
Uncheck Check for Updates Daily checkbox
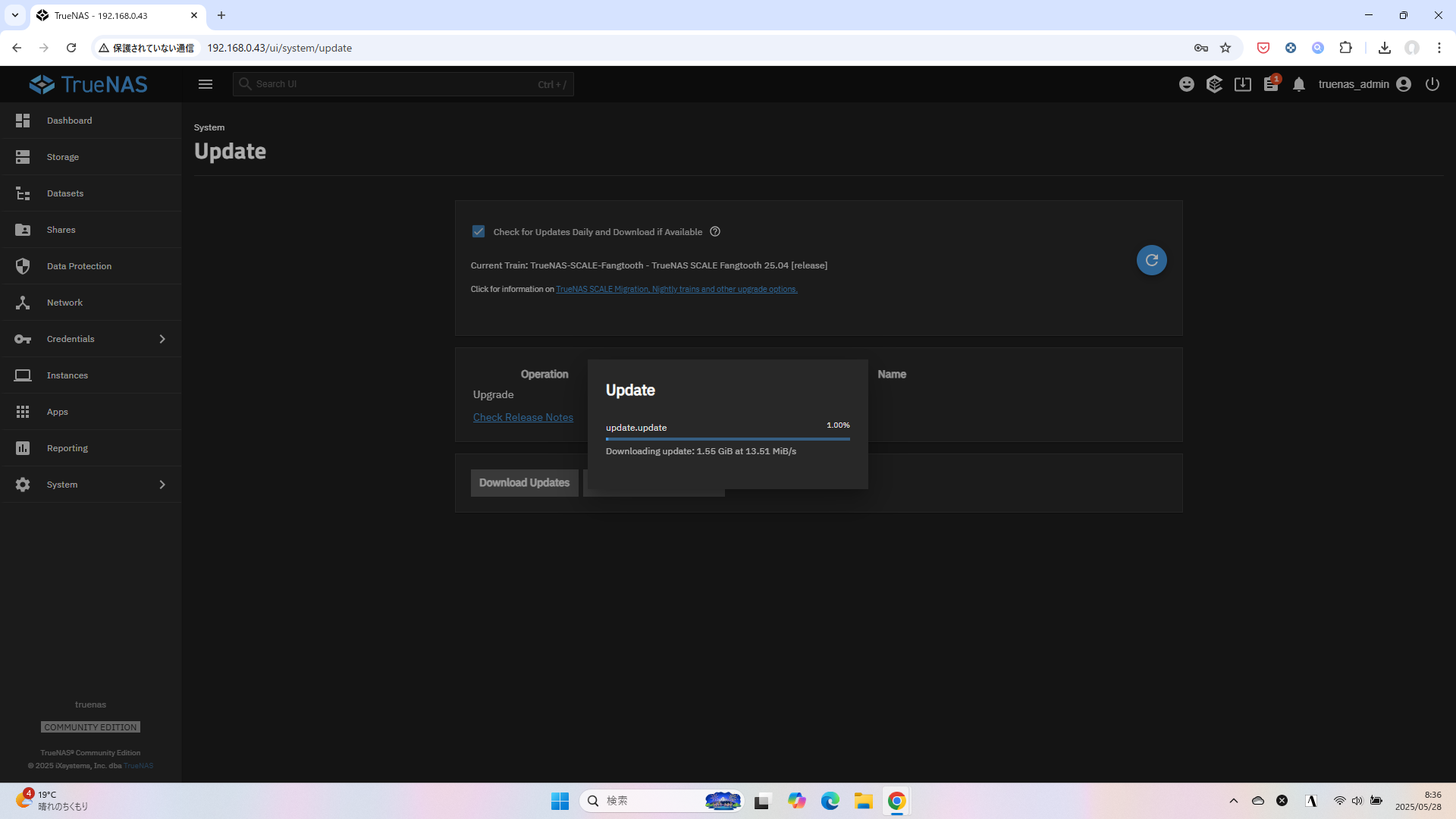pyautogui.click(x=479, y=231)
